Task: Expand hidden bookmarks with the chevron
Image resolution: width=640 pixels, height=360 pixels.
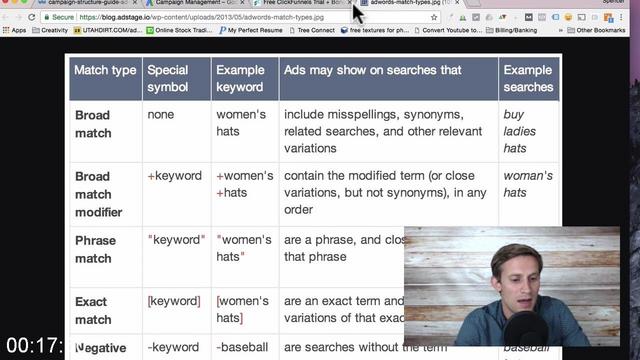Action: [x=560, y=30]
